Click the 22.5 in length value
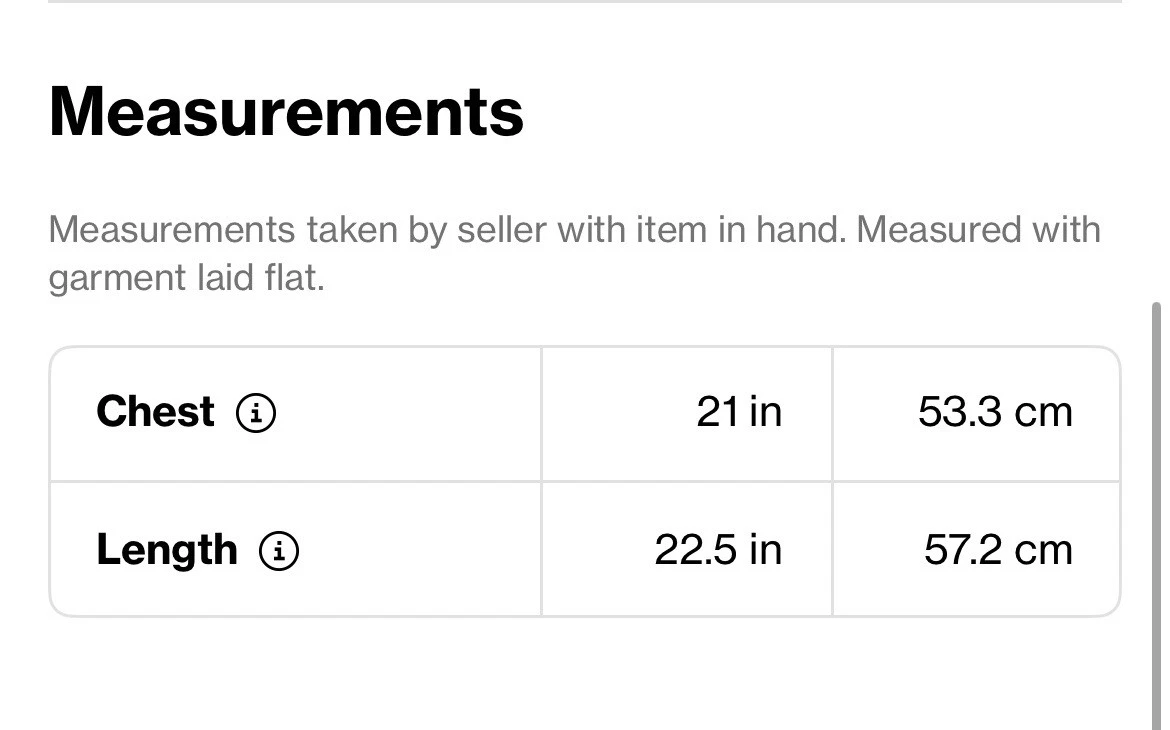 718,550
